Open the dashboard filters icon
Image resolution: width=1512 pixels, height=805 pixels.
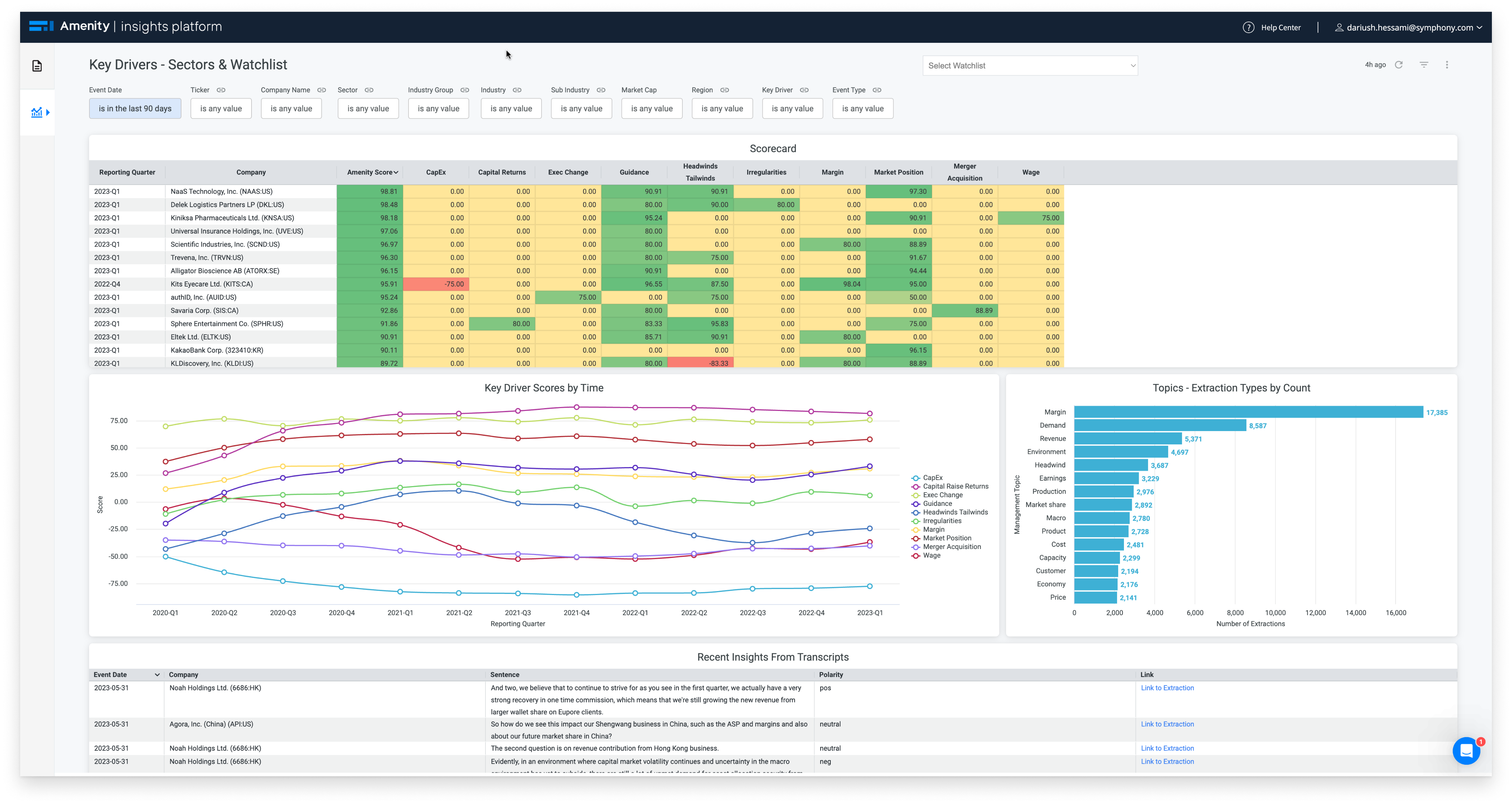pyautogui.click(x=1424, y=65)
